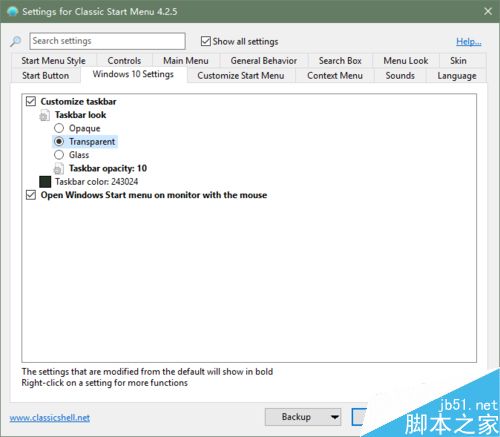Click the Classic Shell title bar icon
This screenshot has height=437, width=500.
coord(12,12)
